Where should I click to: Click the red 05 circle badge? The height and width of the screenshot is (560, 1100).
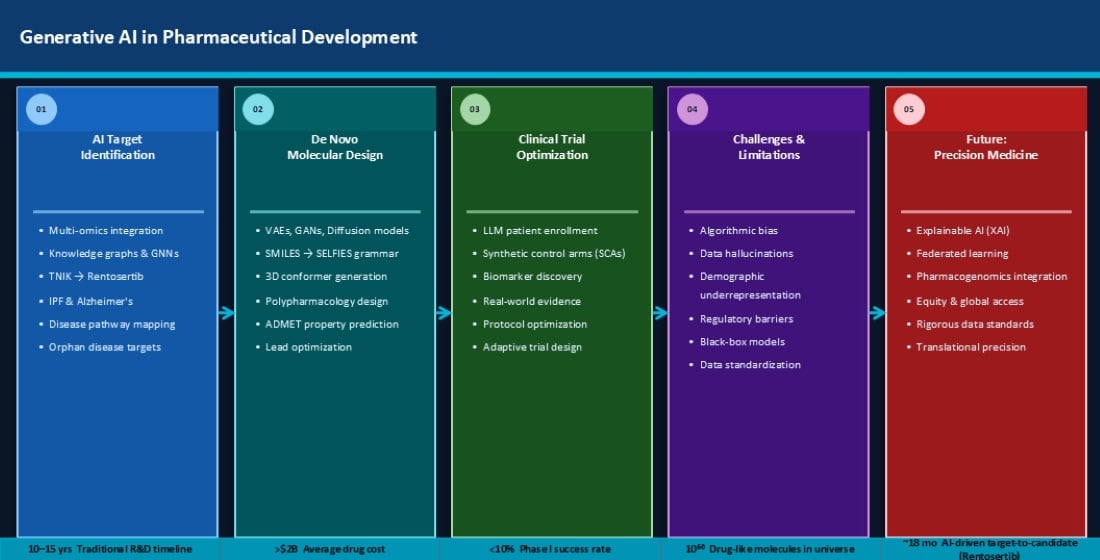tap(909, 109)
